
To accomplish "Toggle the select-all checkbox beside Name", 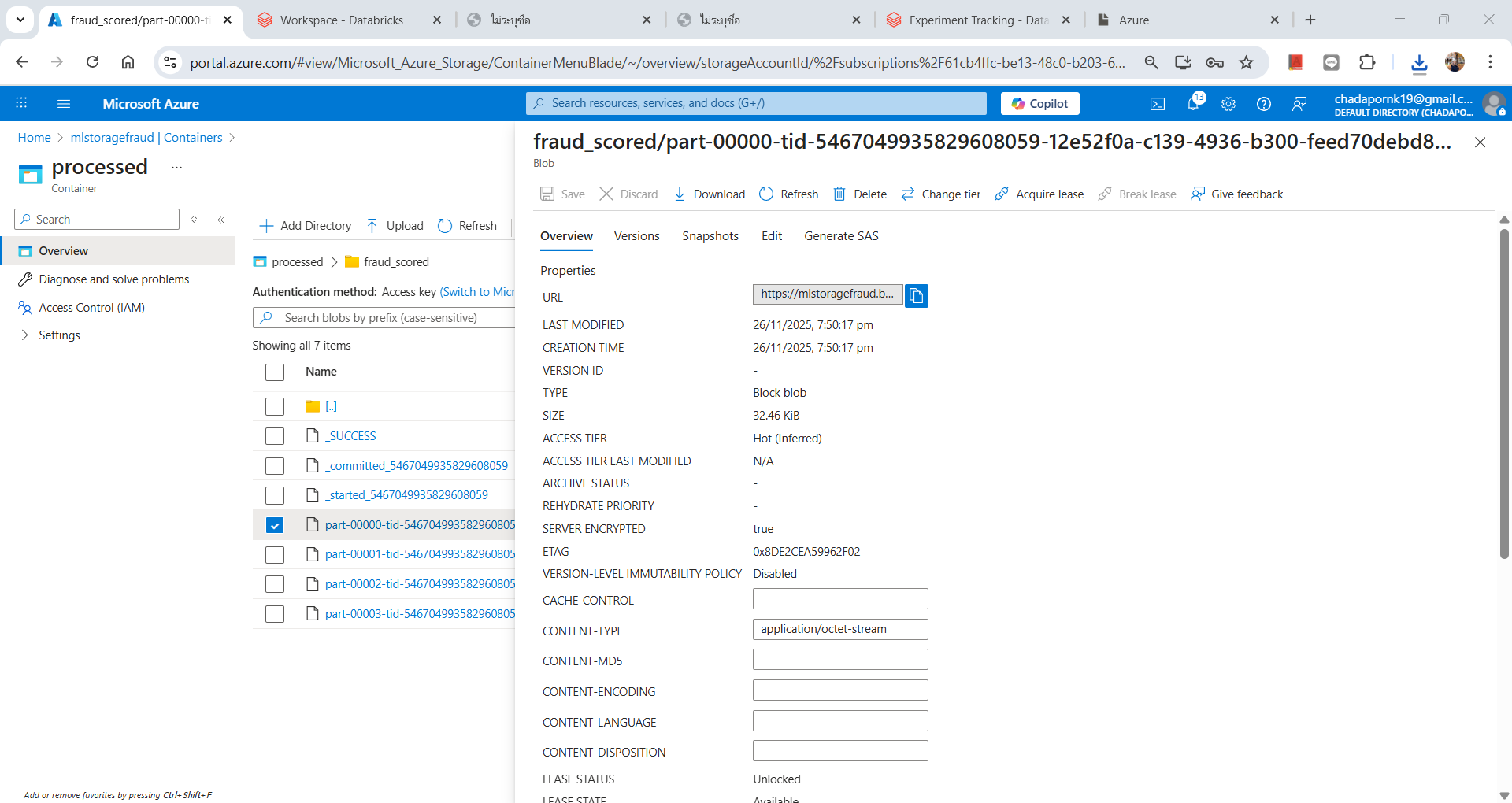I will pyautogui.click(x=275, y=372).
